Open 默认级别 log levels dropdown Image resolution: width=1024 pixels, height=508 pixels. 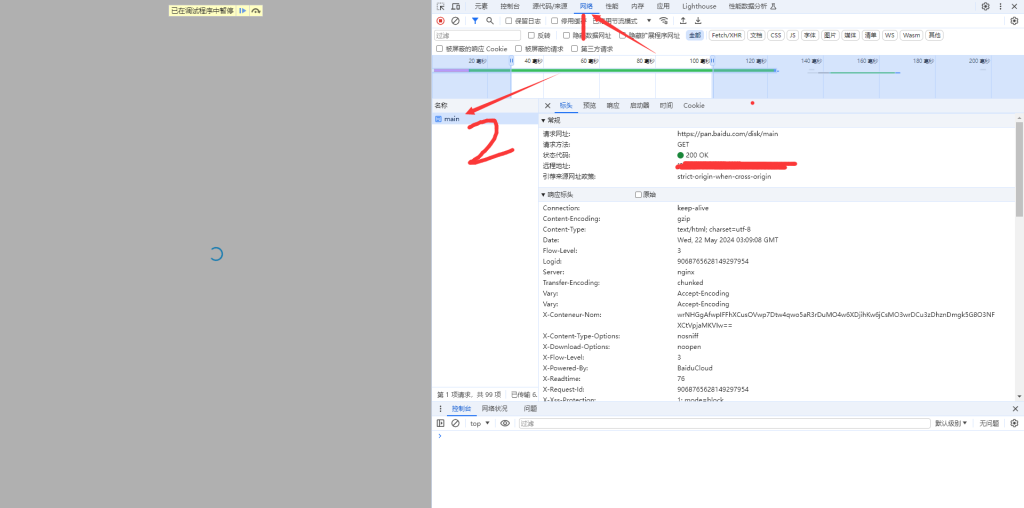[951, 423]
